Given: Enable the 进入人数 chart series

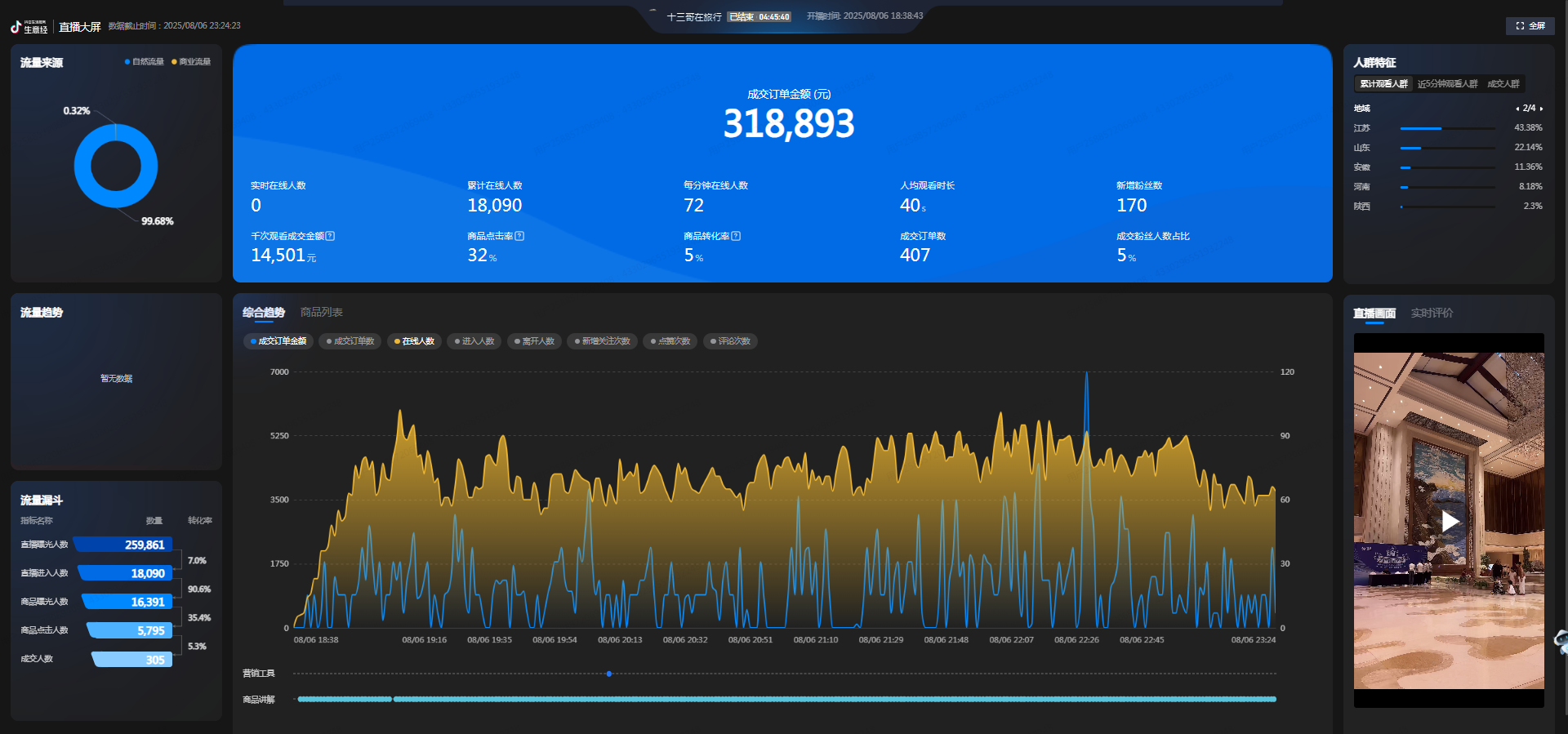Looking at the screenshot, I should (474, 341).
